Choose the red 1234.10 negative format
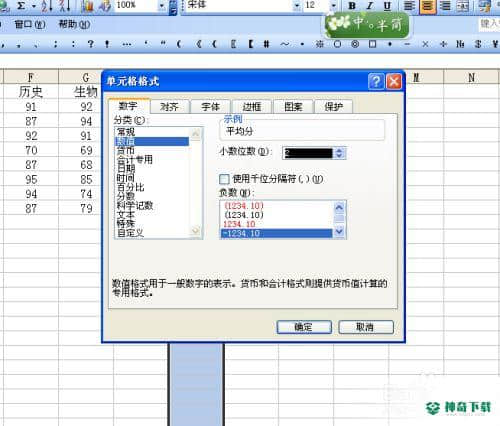The width and height of the screenshot is (500, 426). click(x=239, y=224)
